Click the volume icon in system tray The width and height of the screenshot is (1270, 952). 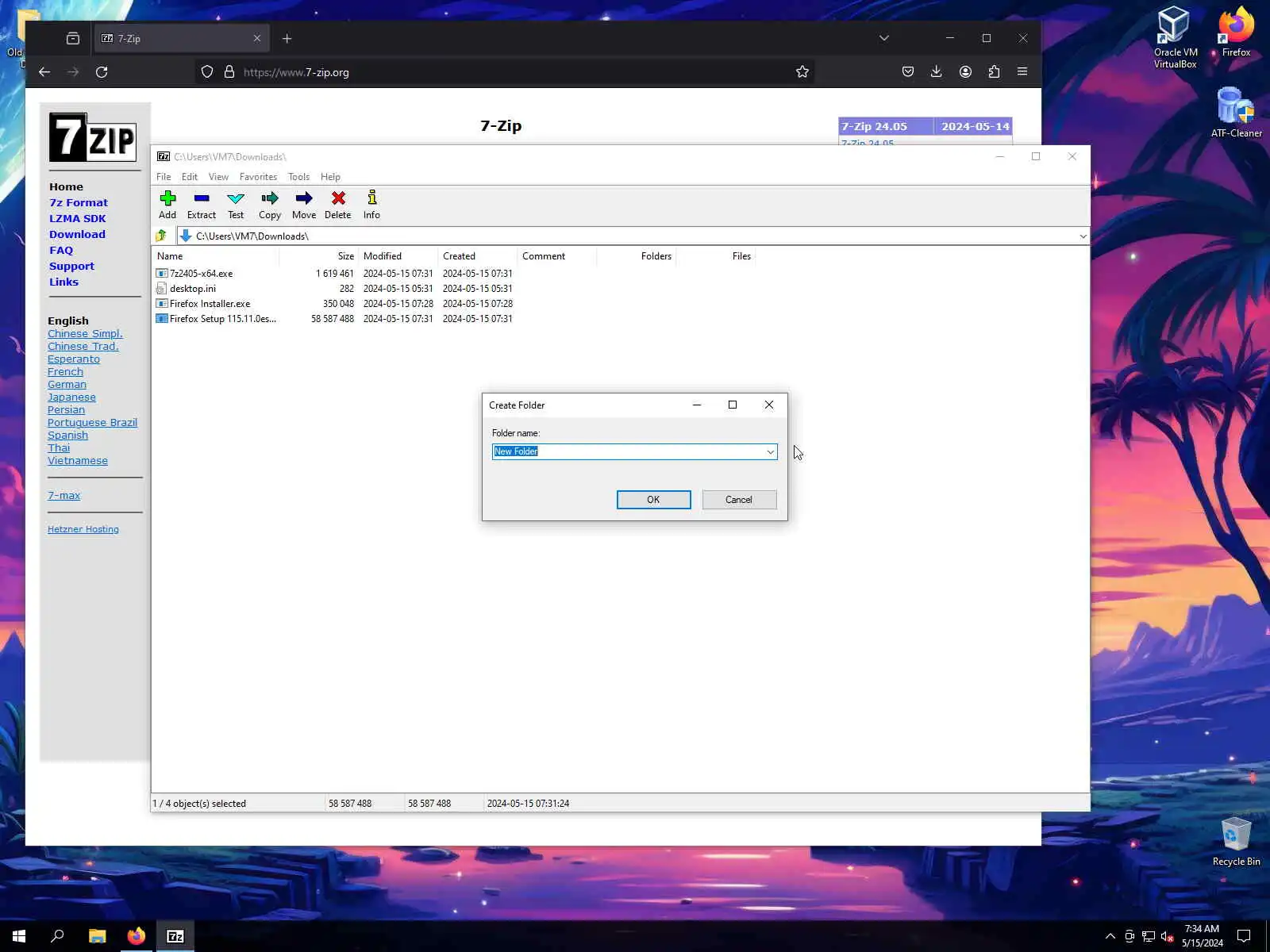[x=1167, y=936]
